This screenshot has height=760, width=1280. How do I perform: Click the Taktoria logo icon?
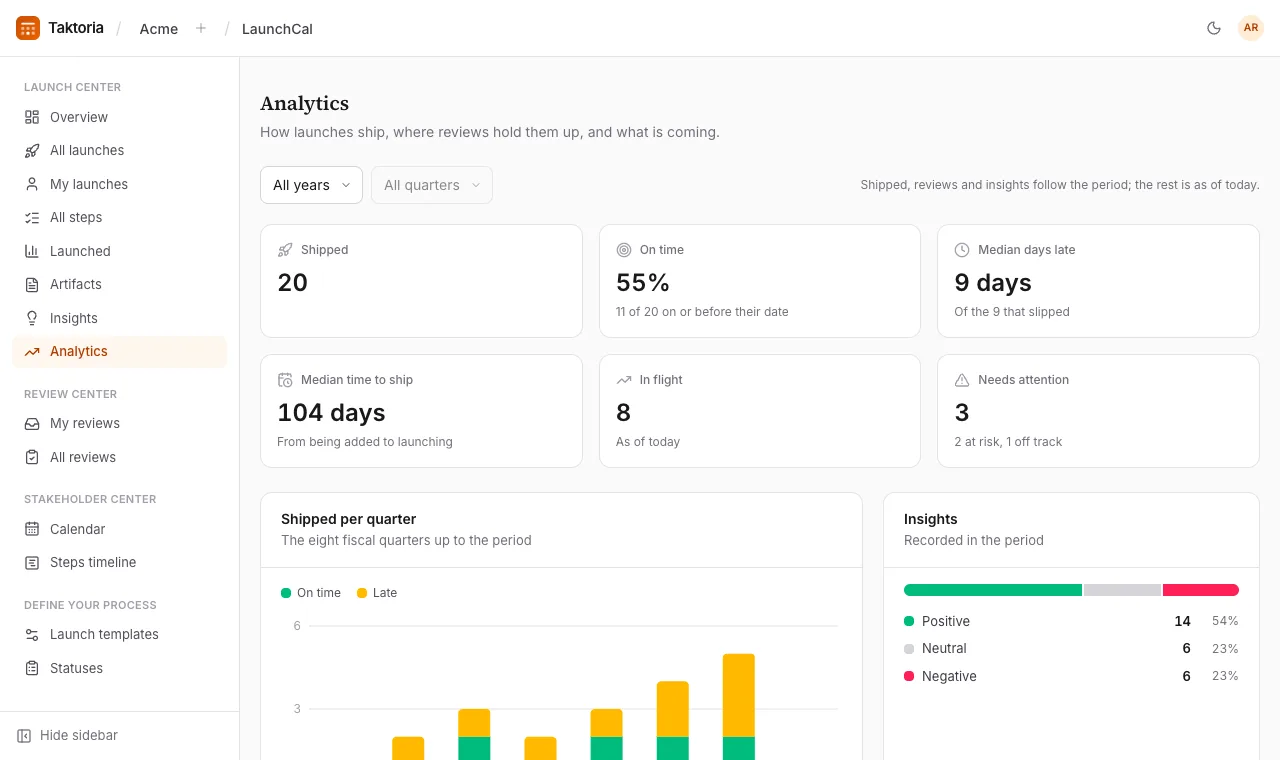point(28,28)
